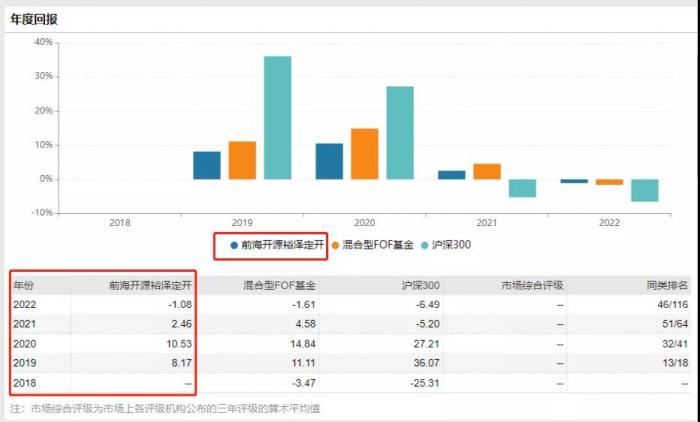Click the 27.21 value cell
This screenshot has width=700, height=422.
[x=426, y=344]
